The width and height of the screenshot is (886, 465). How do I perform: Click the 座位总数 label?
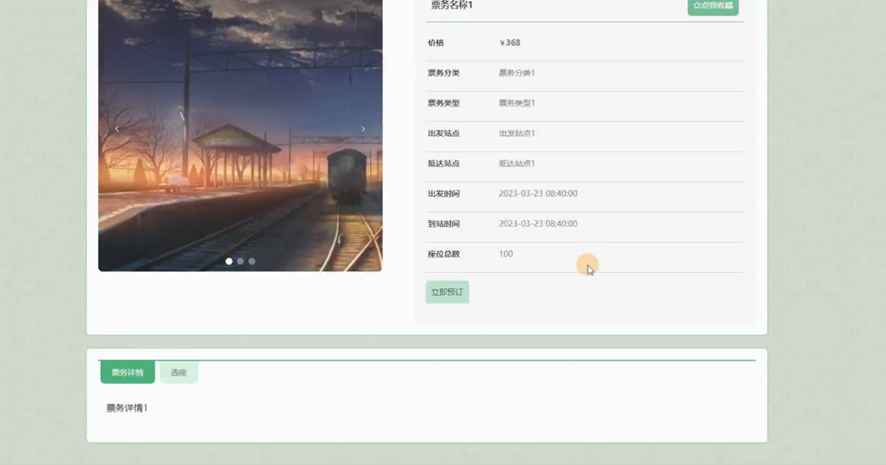point(444,254)
